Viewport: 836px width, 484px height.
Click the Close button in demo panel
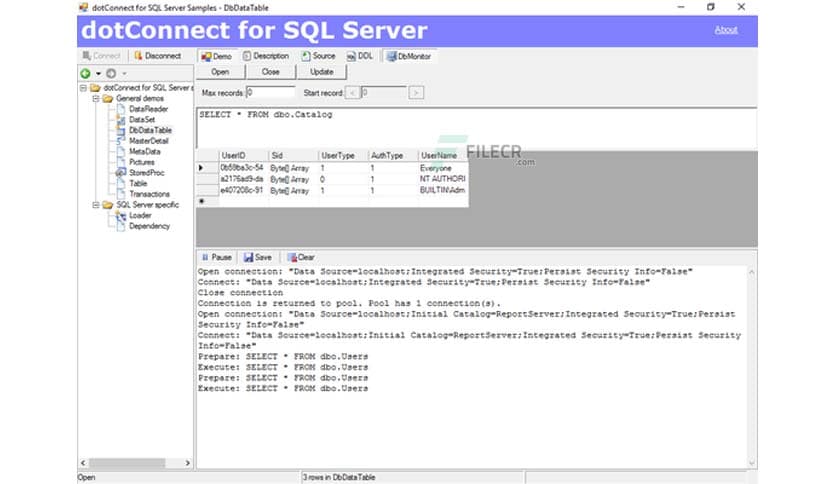pyautogui.click(x=270, y=71)
